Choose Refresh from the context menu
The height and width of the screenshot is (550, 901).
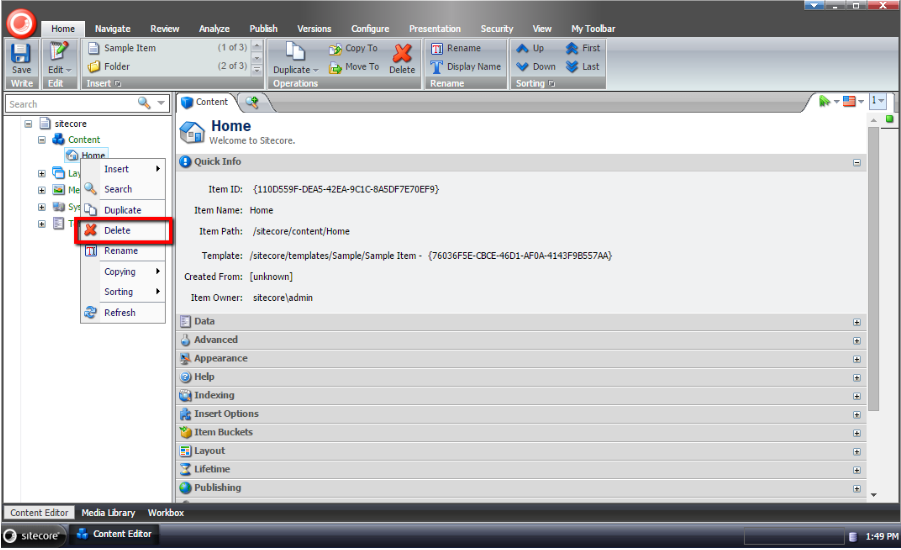point(123,313)
